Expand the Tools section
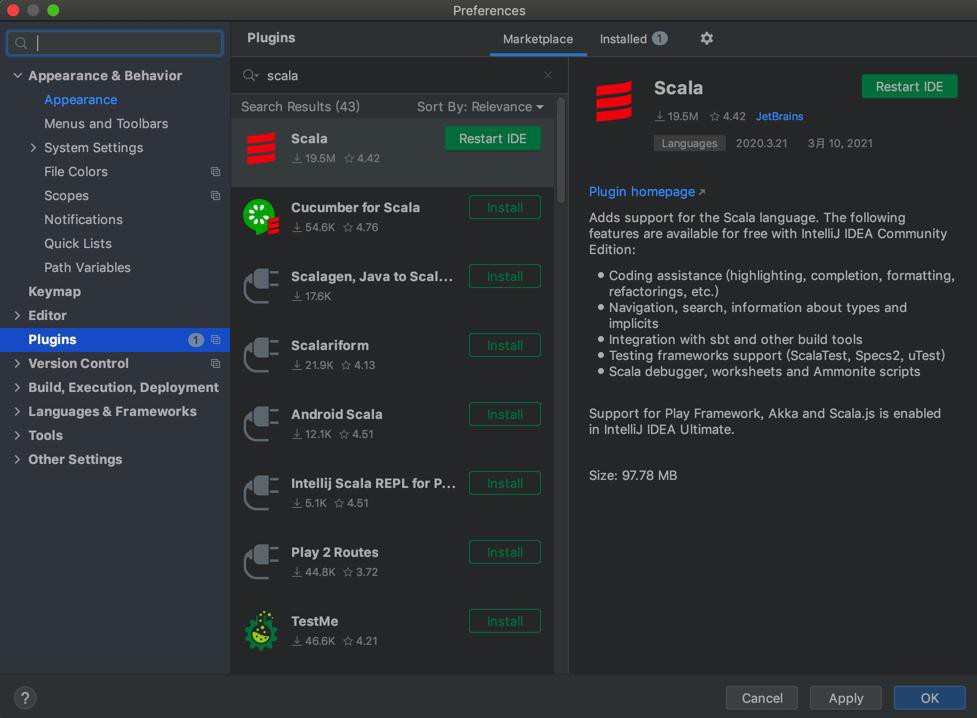This screenshot has width=977, height=718. click(17, 435)
